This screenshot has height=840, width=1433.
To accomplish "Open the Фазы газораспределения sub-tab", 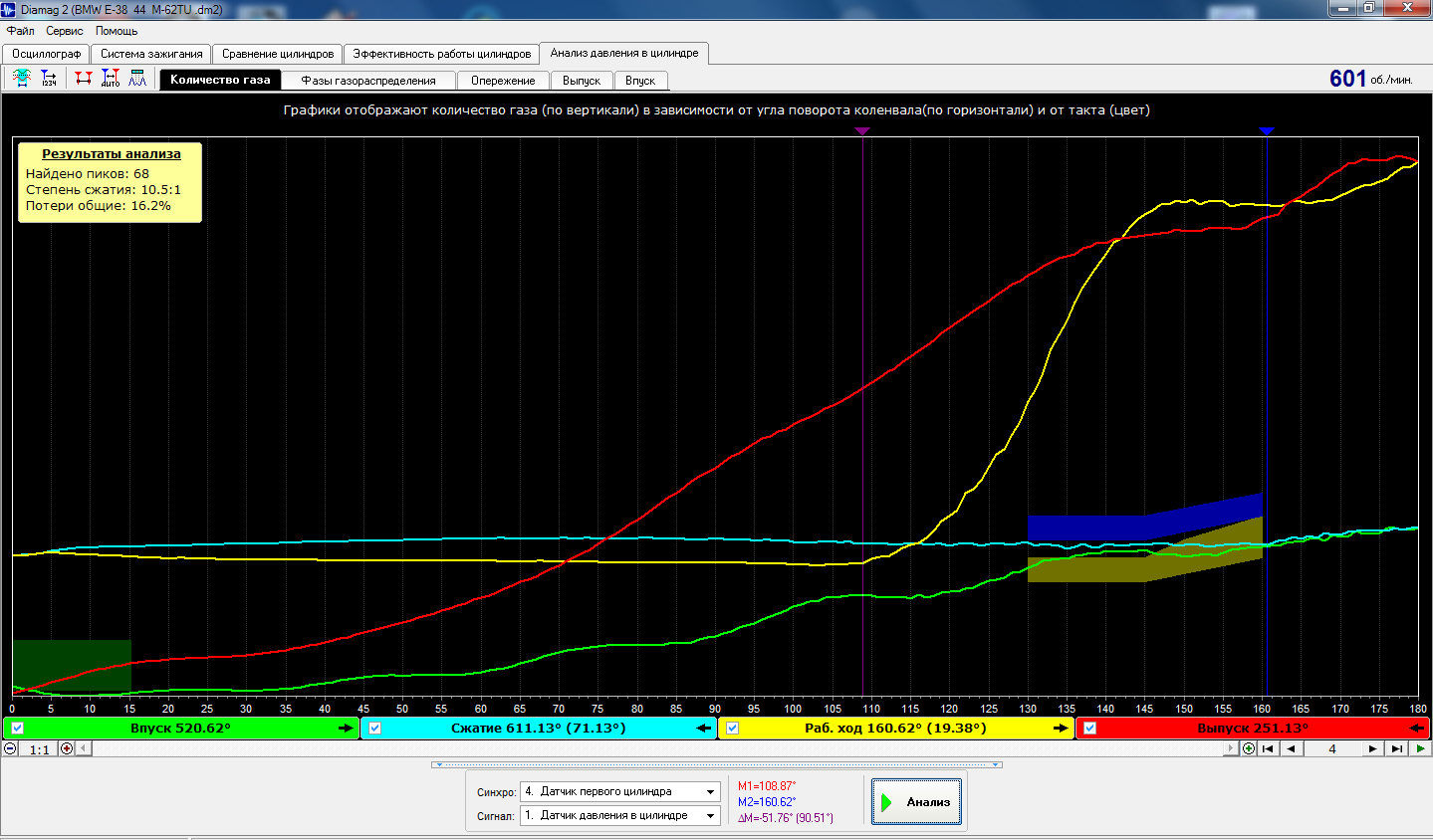I will [x=368, y=81].
